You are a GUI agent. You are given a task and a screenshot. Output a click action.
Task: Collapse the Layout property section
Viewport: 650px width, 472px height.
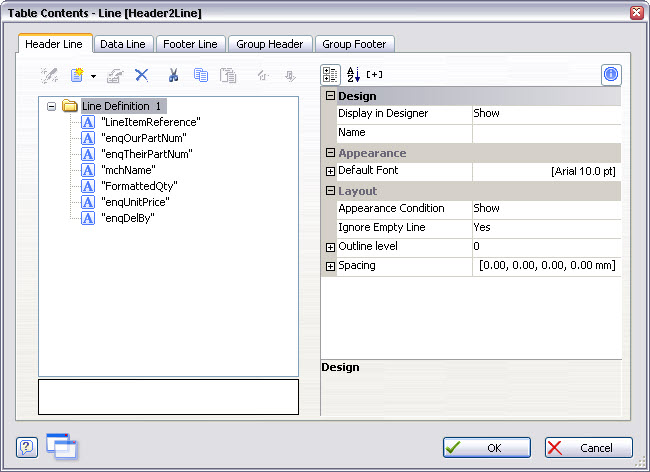point(330,191)
